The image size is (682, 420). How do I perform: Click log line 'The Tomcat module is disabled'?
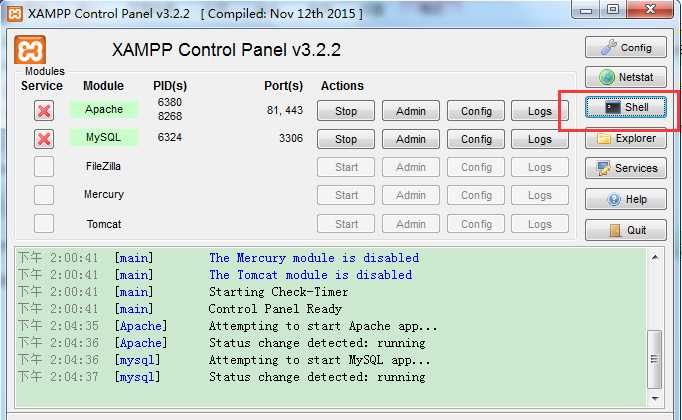pos(311,275)
